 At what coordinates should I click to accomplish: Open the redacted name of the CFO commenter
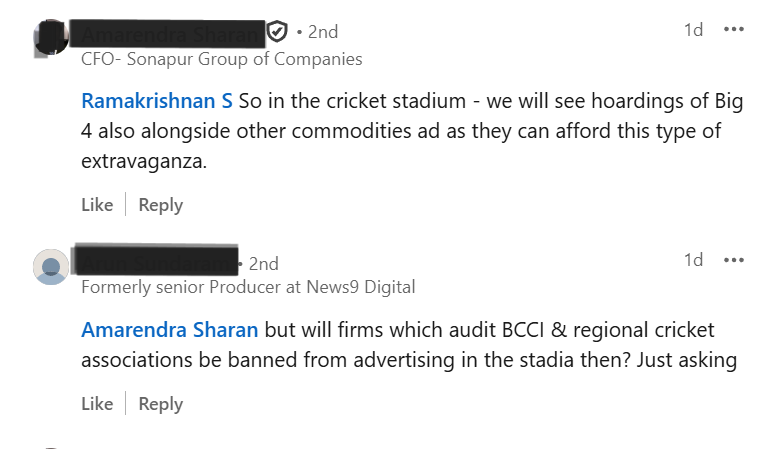(172, 33)
